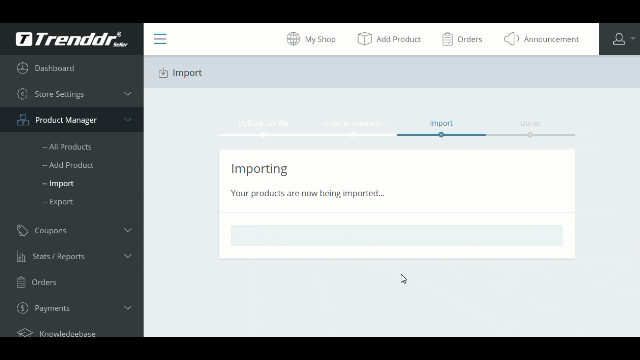
Task: Click the My Shop globe icon
Action: pos(293,39)
